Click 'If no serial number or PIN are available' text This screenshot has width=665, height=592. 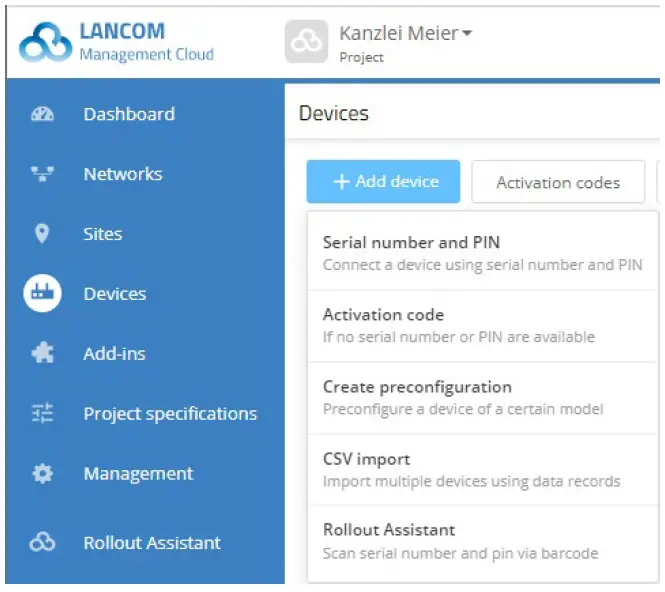(459, 337)
